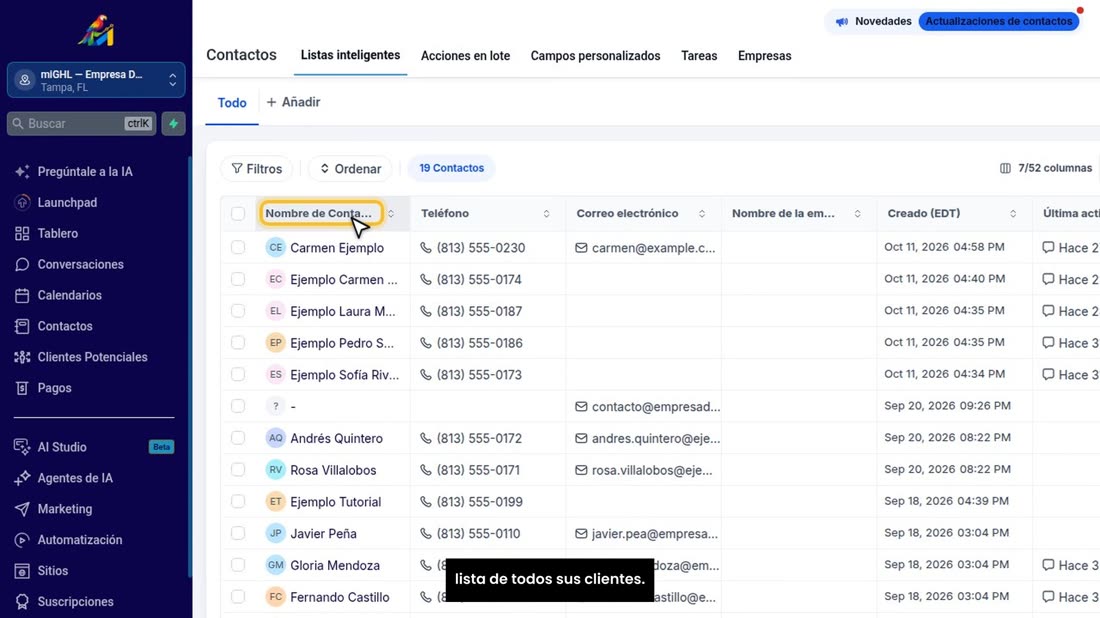Switch to Listas inteligentes tab
This screenshot has width=1100, height=618.
(x=350, y=55)
